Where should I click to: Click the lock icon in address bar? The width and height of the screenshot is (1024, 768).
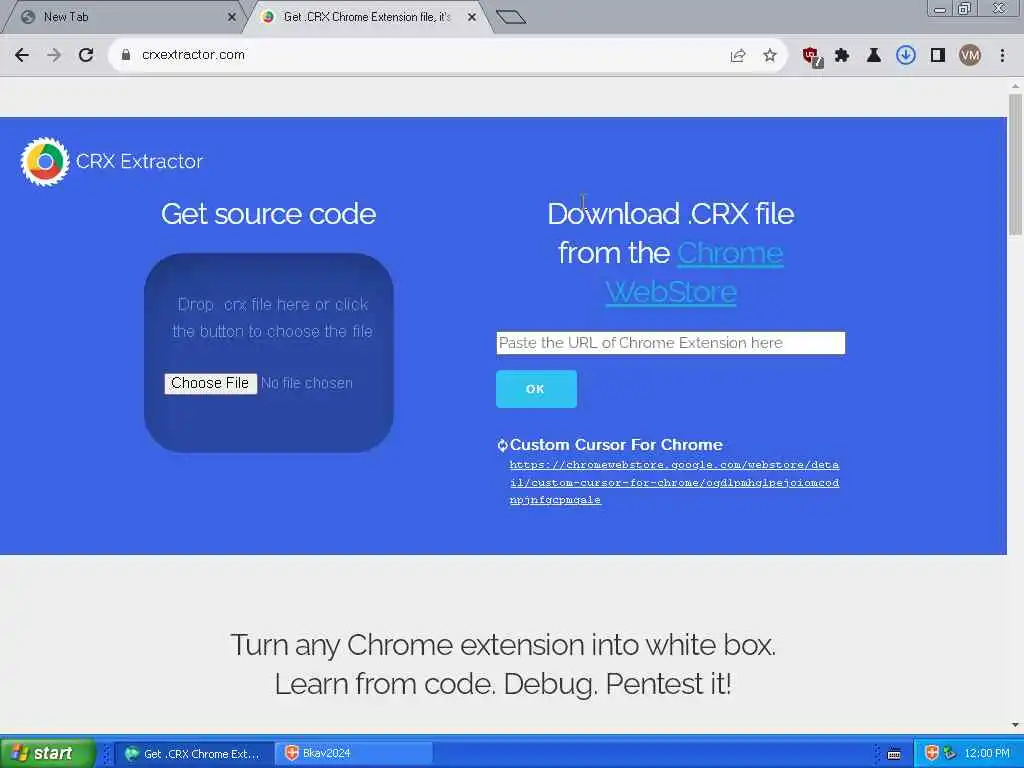point(126,56)
